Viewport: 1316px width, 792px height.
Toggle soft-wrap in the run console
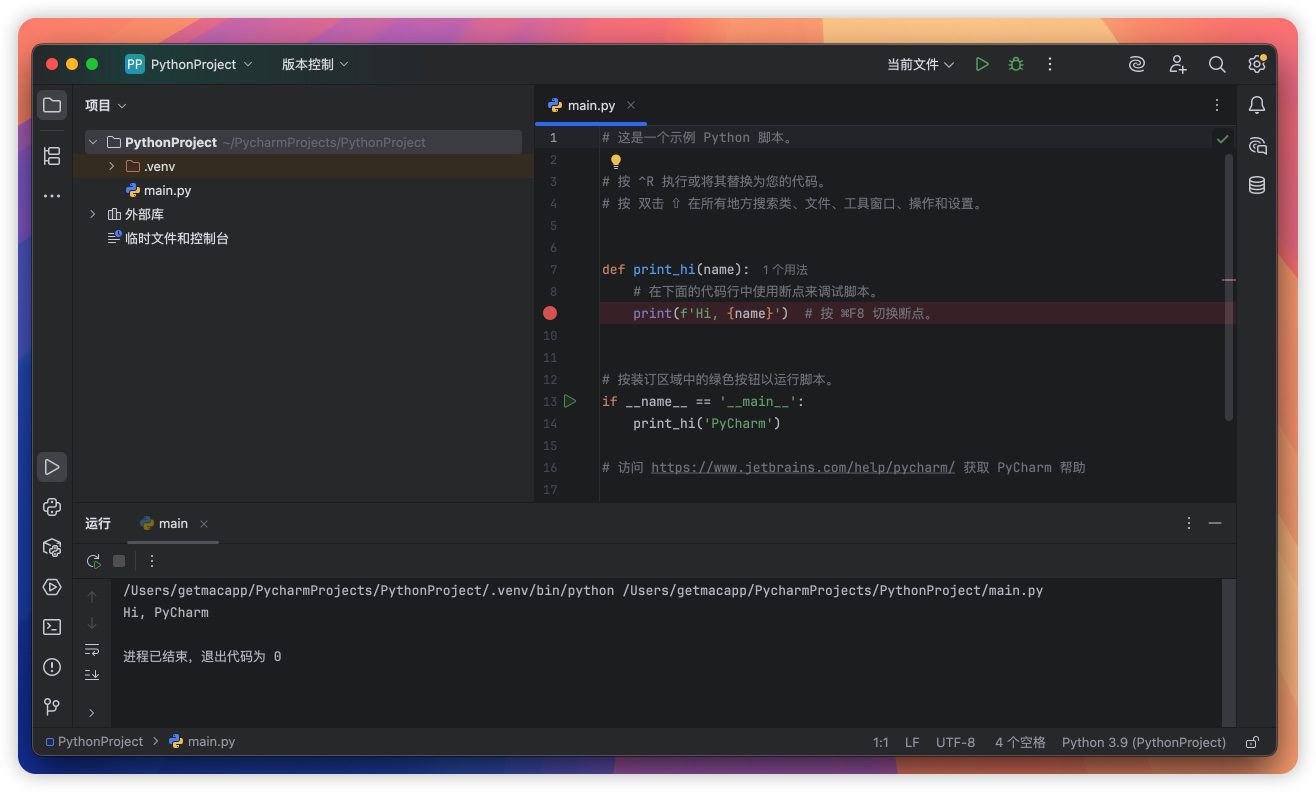tap(92, 649)
